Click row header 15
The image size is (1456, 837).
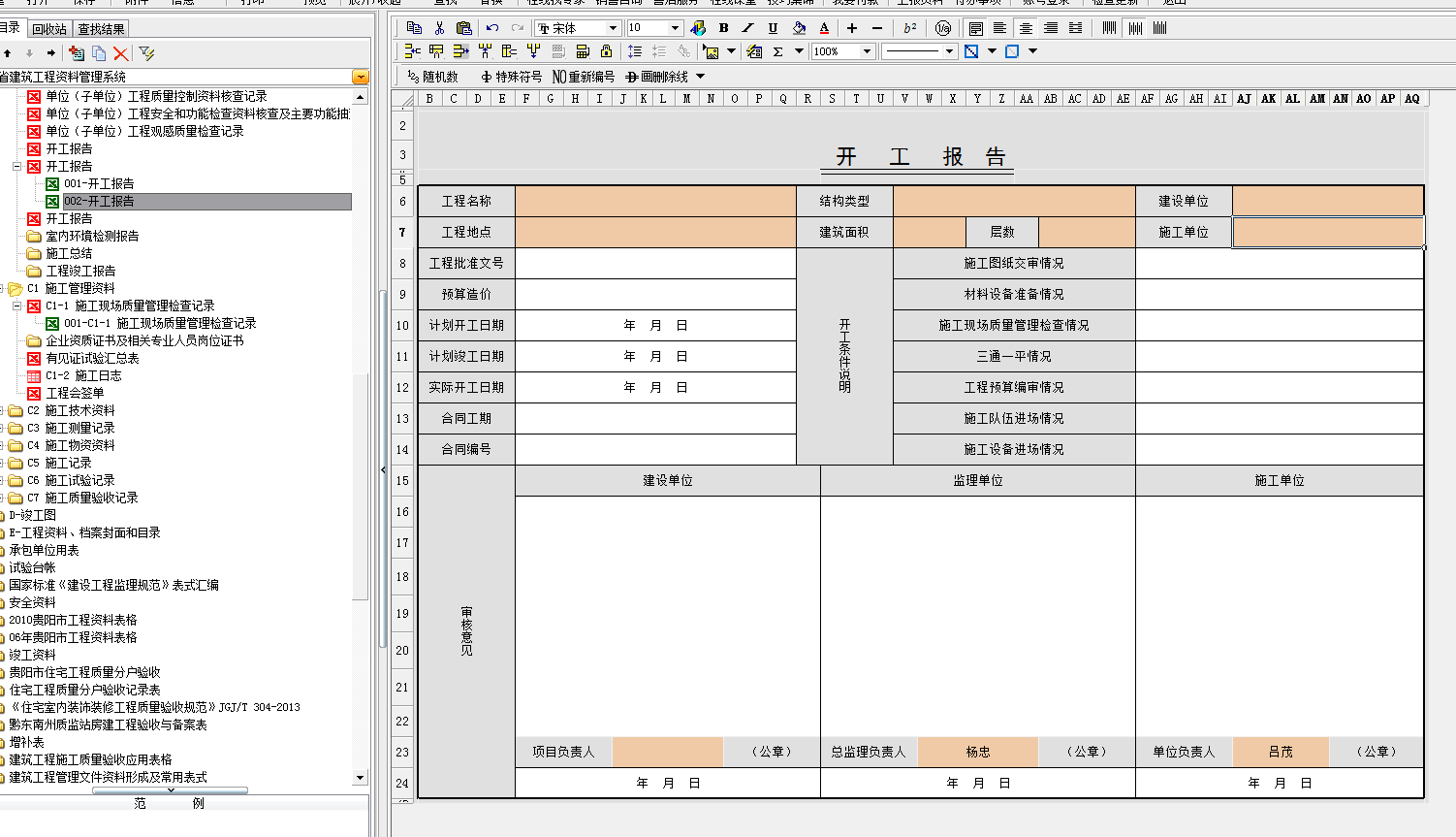pyautogui.click(x=402, y=480)
